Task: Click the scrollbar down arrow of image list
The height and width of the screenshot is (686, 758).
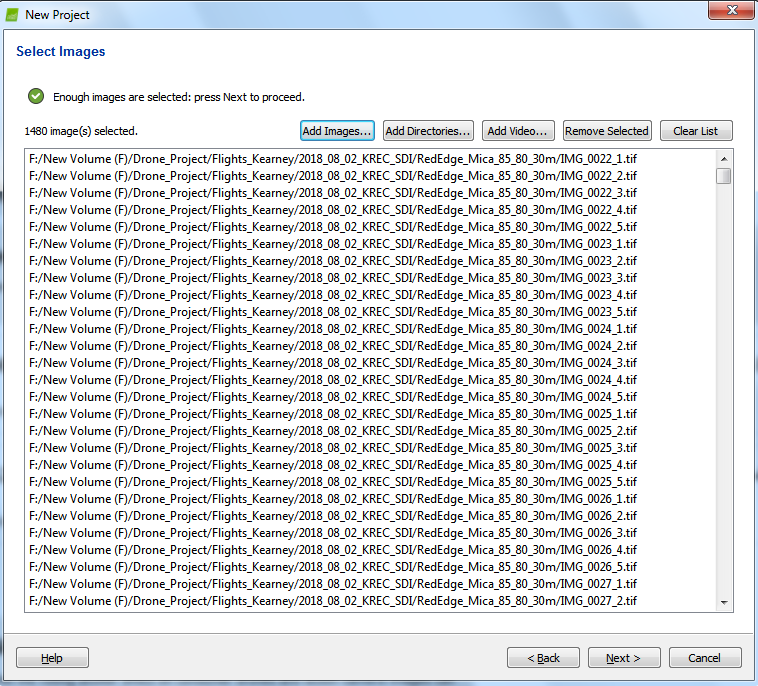Action: [x=724, y=602]
